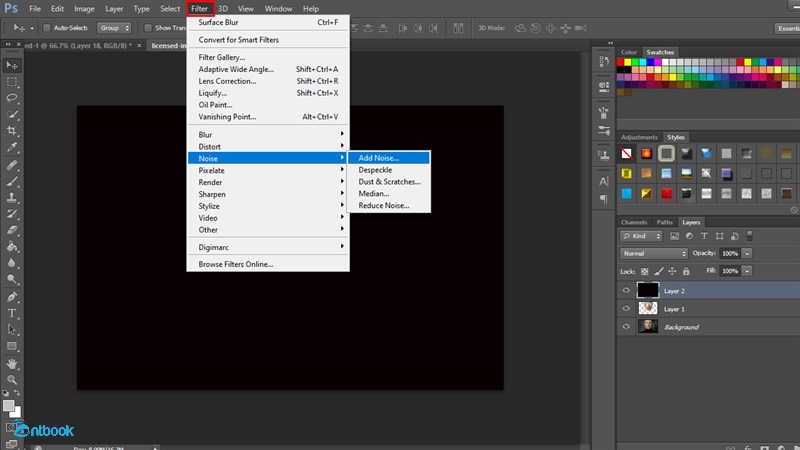Viewport: 800px width, 450px height.
Task: Select Layer 2 thumbnail
Action: pyautogui.click(x=648, y=290)
